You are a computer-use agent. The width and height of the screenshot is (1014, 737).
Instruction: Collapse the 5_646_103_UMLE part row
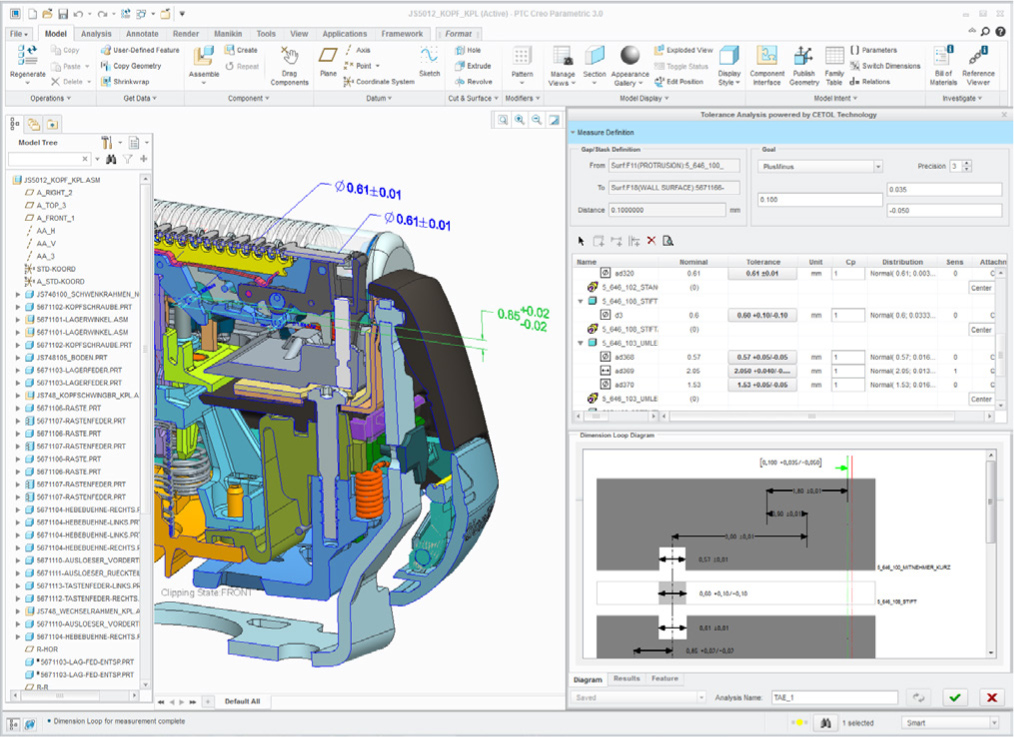(581, 342)
